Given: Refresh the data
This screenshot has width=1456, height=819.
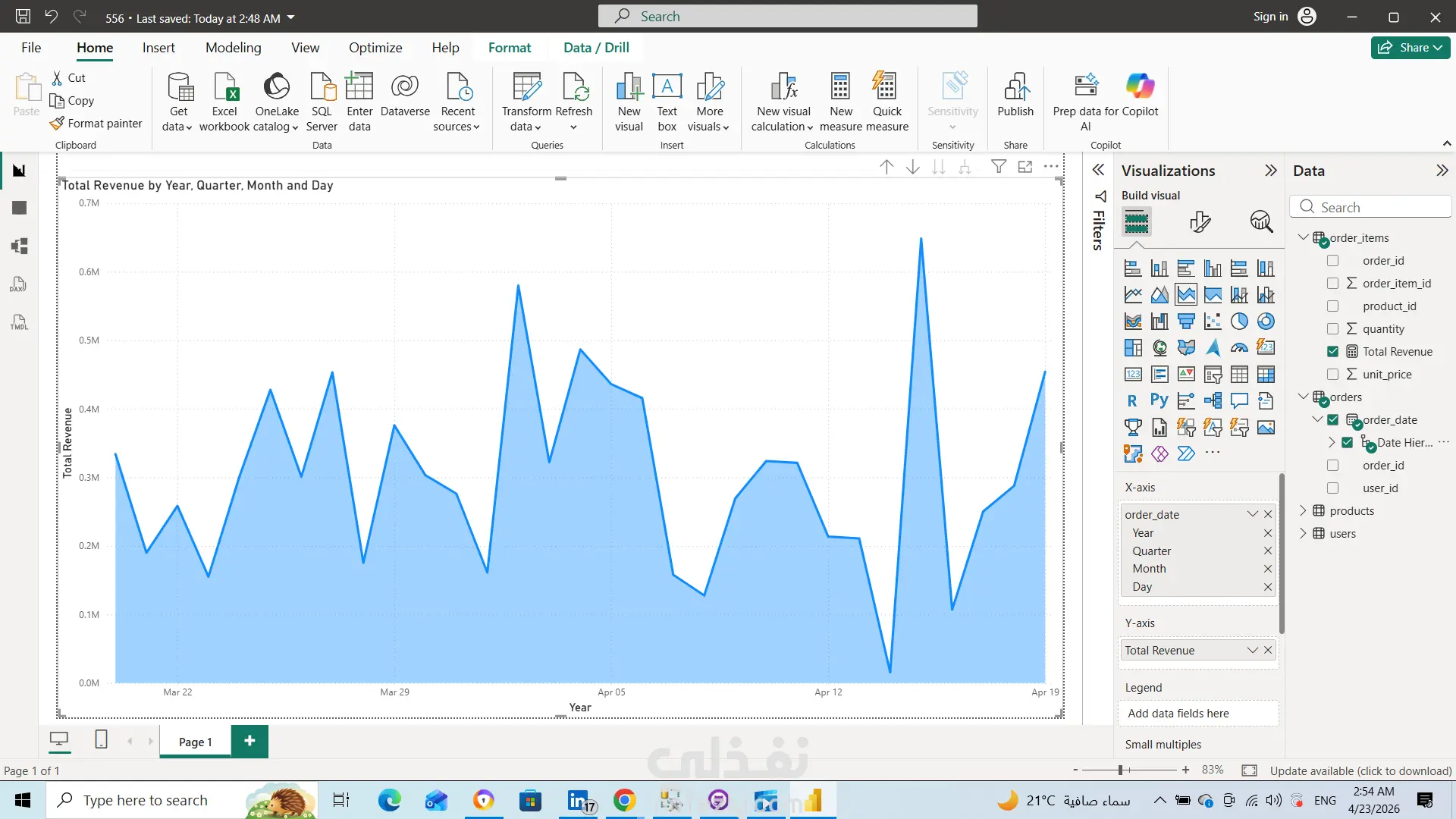Looking at the screenshot, I should point(574,102).
